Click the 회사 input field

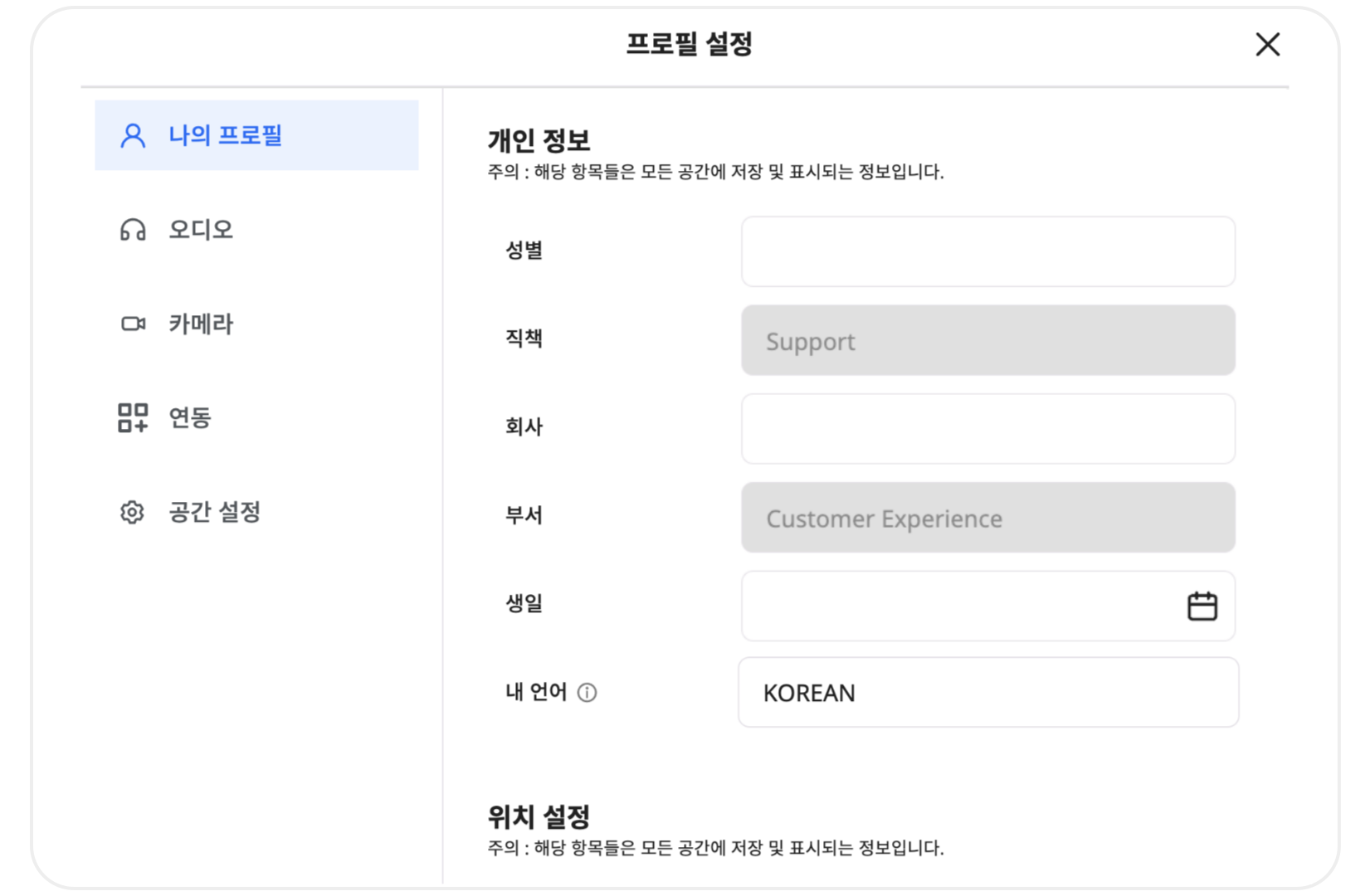[x=987, y=429]
